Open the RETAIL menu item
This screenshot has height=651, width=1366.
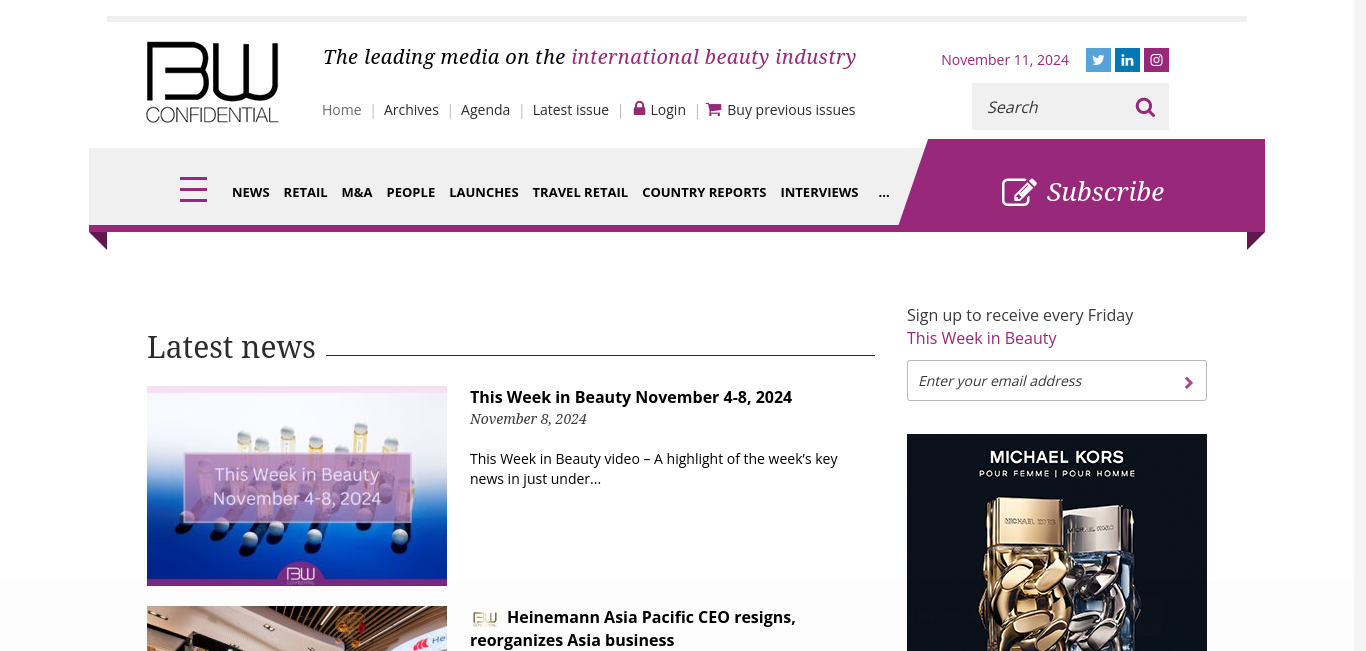[x=305, y=192]
